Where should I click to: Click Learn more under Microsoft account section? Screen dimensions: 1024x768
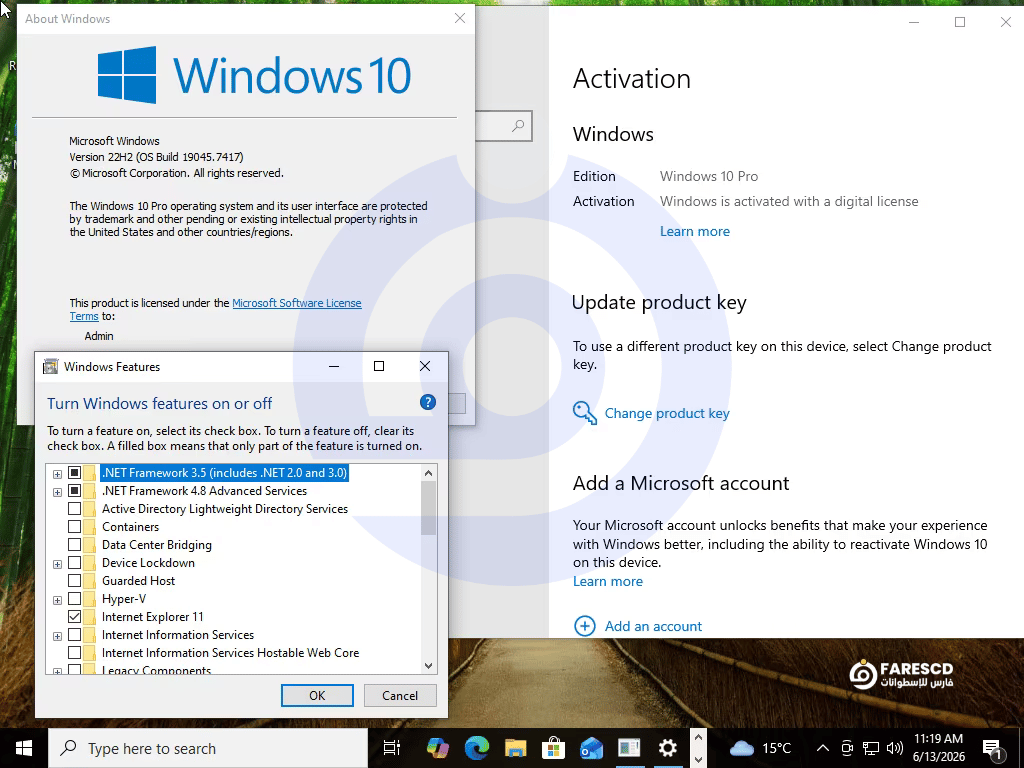click(608, 581)
